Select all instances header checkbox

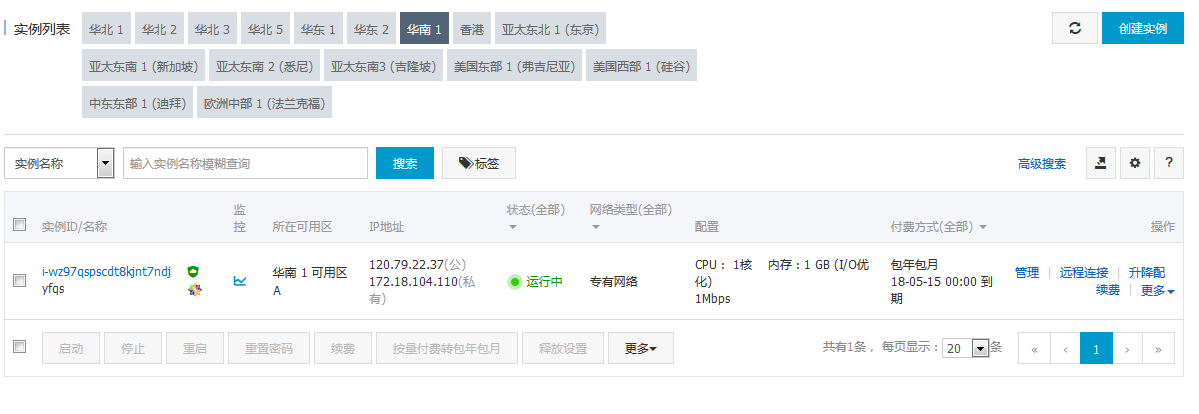pyautogui.click(x=20, y=224)
